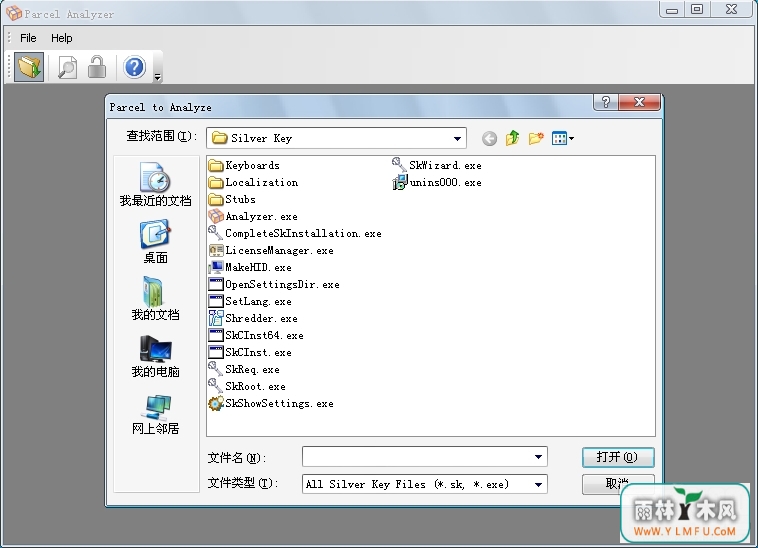Image resolution: width=758 pixels, height=548 pixels.
Task: Go to Desktop place (桌面)
Action: (155, 241)
